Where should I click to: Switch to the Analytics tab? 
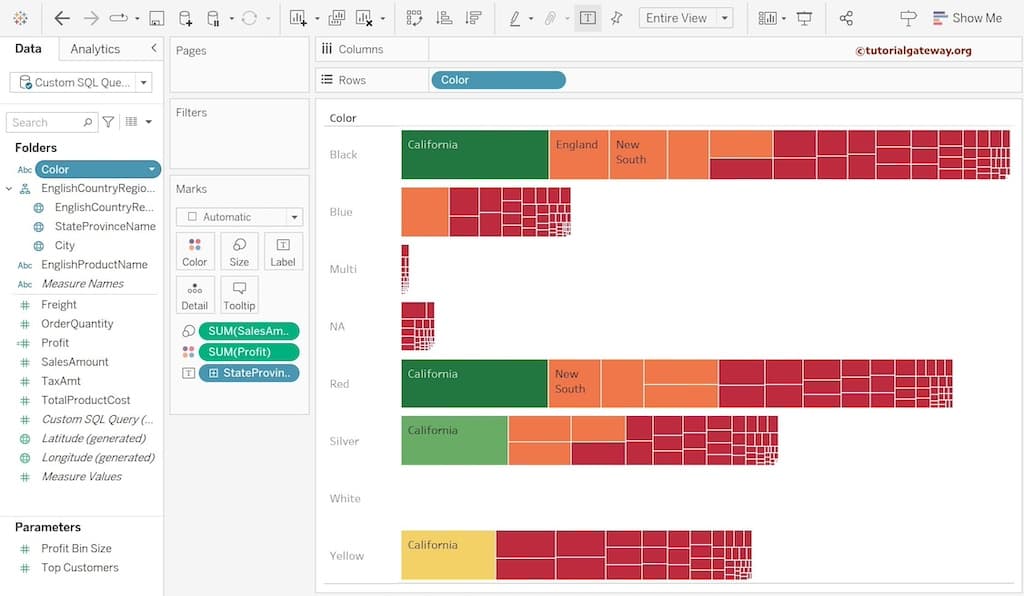(95, 49)
